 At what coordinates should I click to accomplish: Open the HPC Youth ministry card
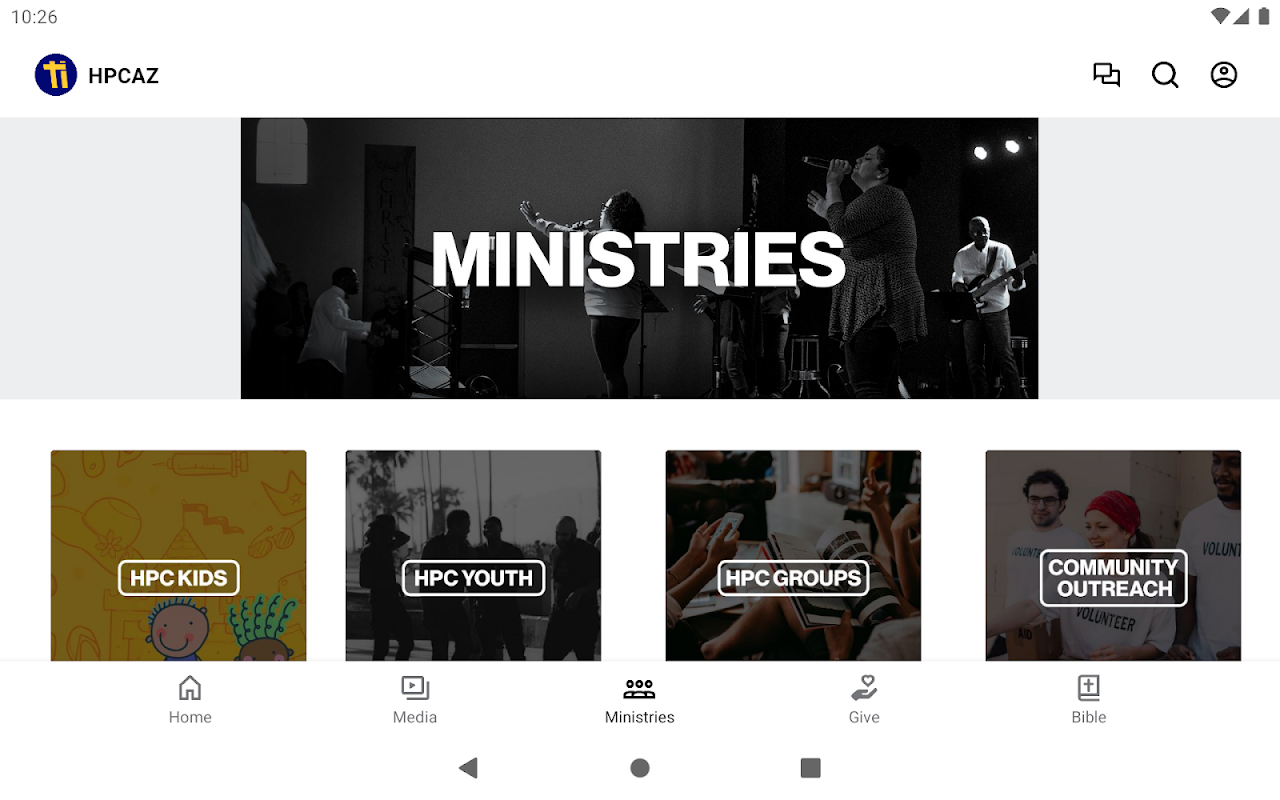pyautogui.click(x=474, y=555)
